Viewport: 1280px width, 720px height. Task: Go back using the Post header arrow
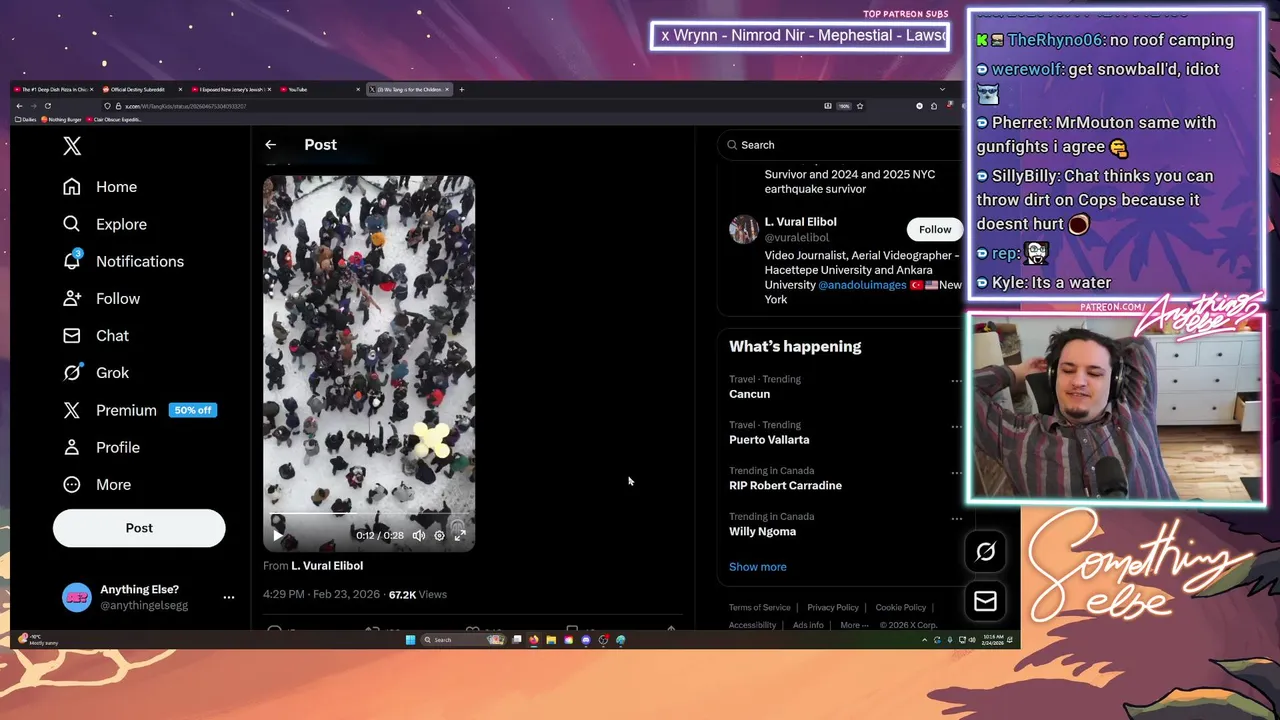point(270,145)
